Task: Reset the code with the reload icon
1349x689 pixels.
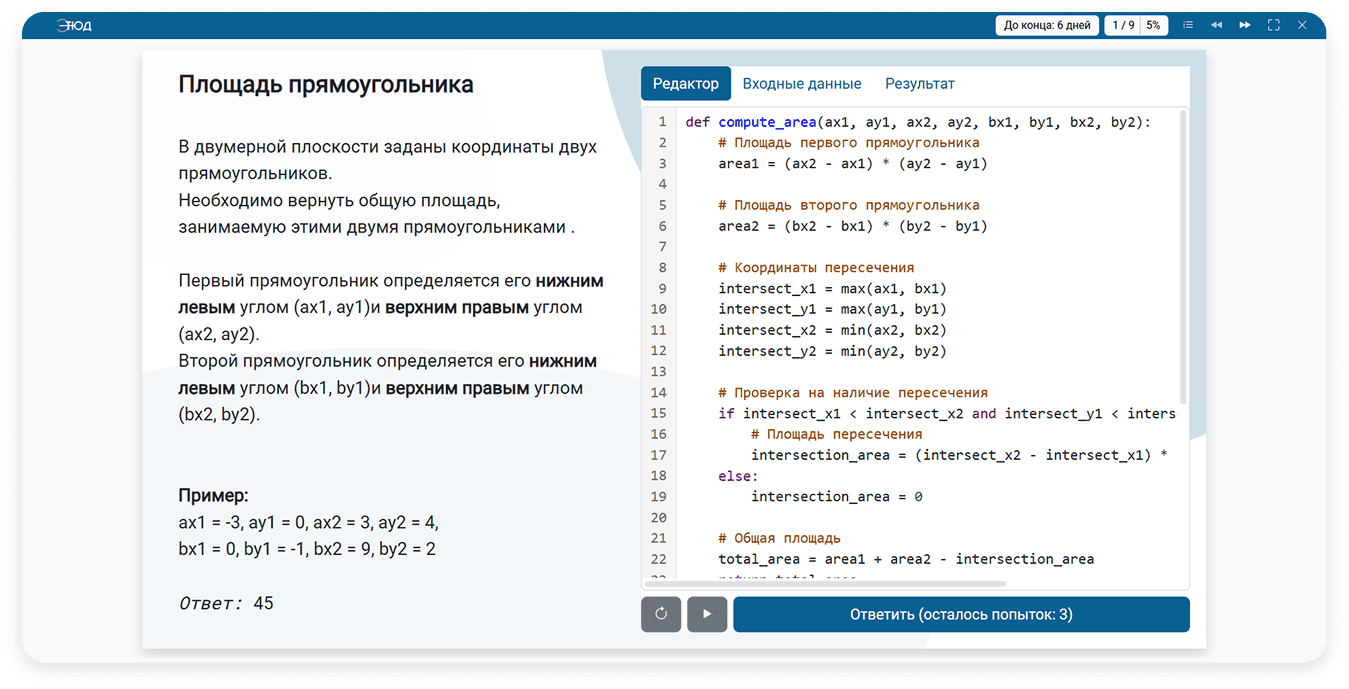Action: (661, 614)
